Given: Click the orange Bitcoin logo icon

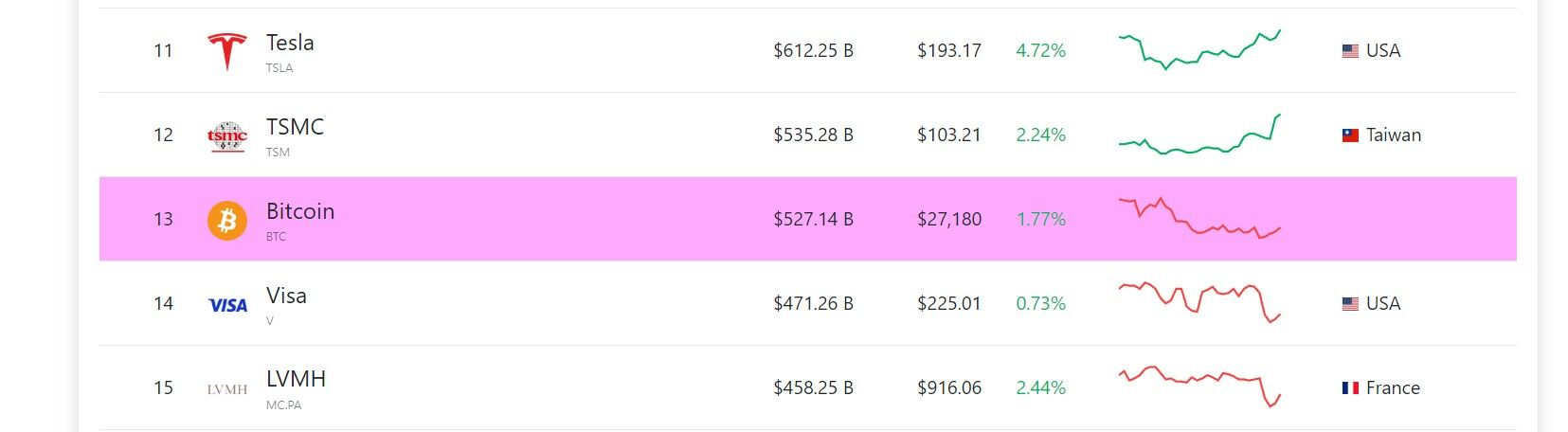Looking at the screenshot, I should click(227, 220).
